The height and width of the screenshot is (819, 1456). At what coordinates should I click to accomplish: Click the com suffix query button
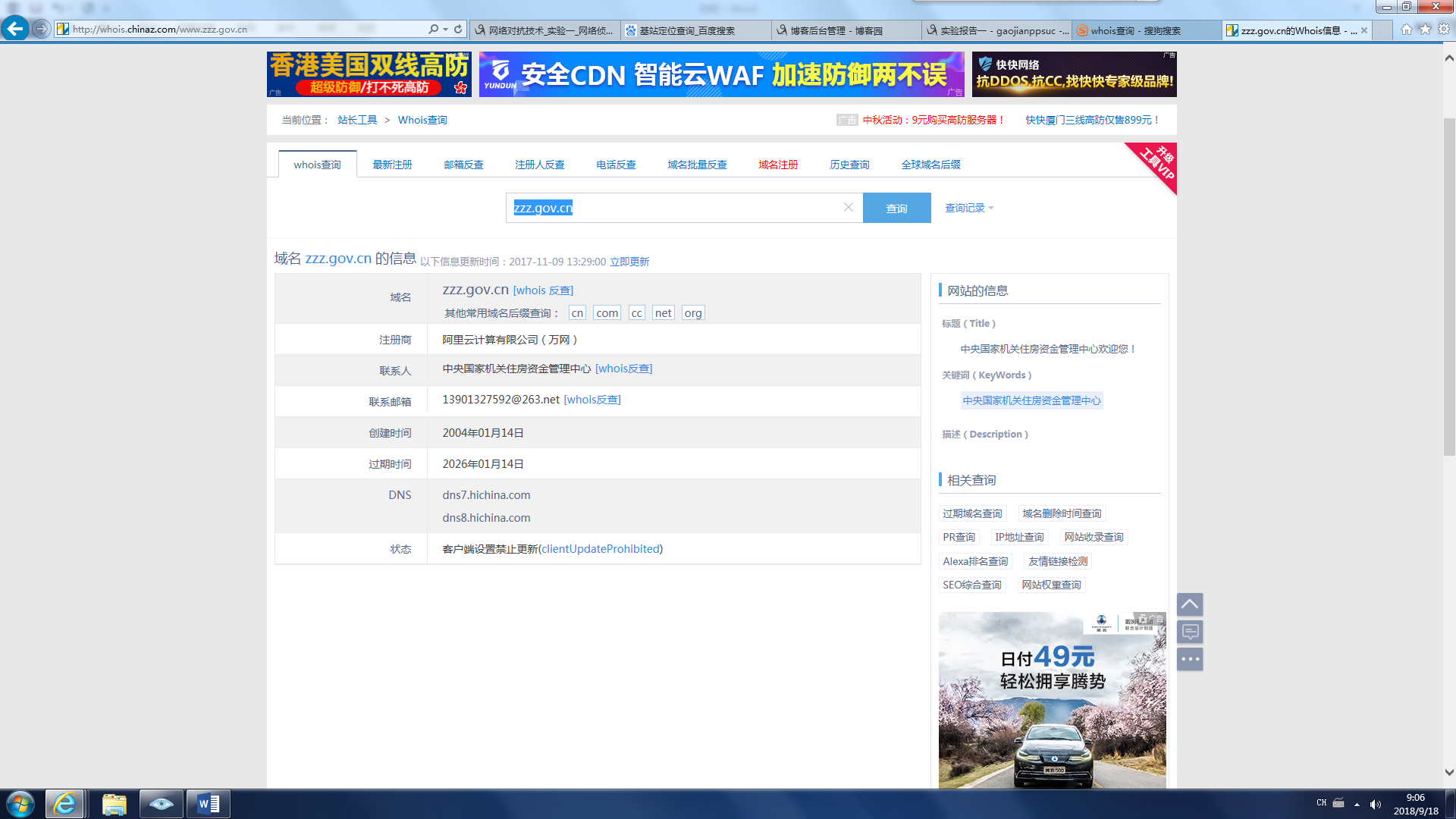(x=607, y=312)
